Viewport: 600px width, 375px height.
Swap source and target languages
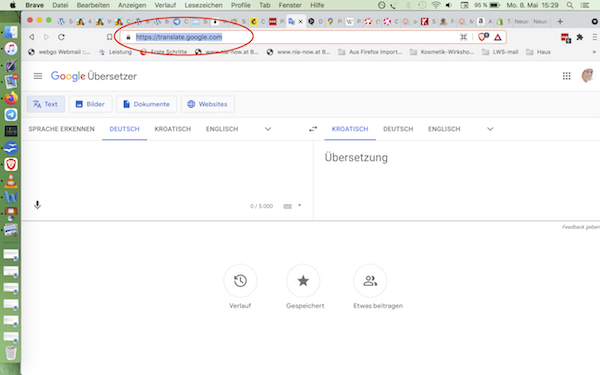pyautogui.click(x=313, y=129)
